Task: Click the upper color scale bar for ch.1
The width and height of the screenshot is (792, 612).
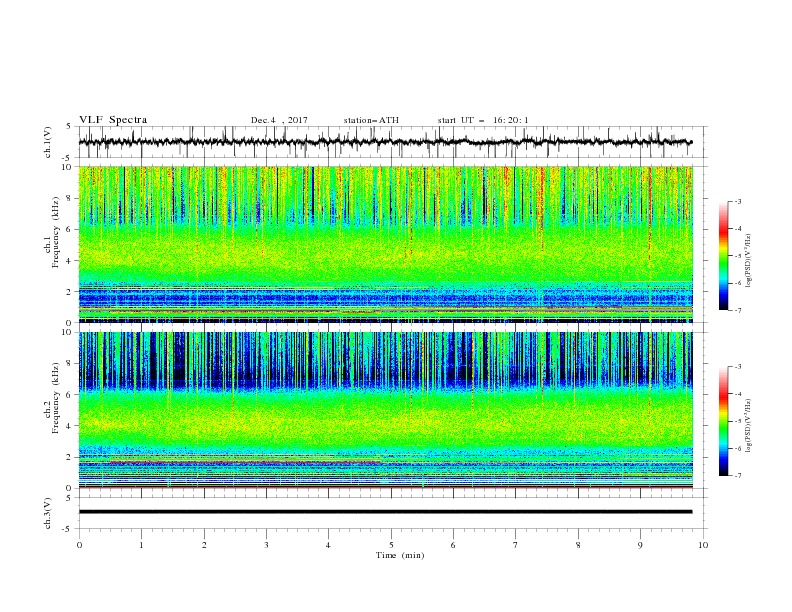Action: click(x=723, y=256)
